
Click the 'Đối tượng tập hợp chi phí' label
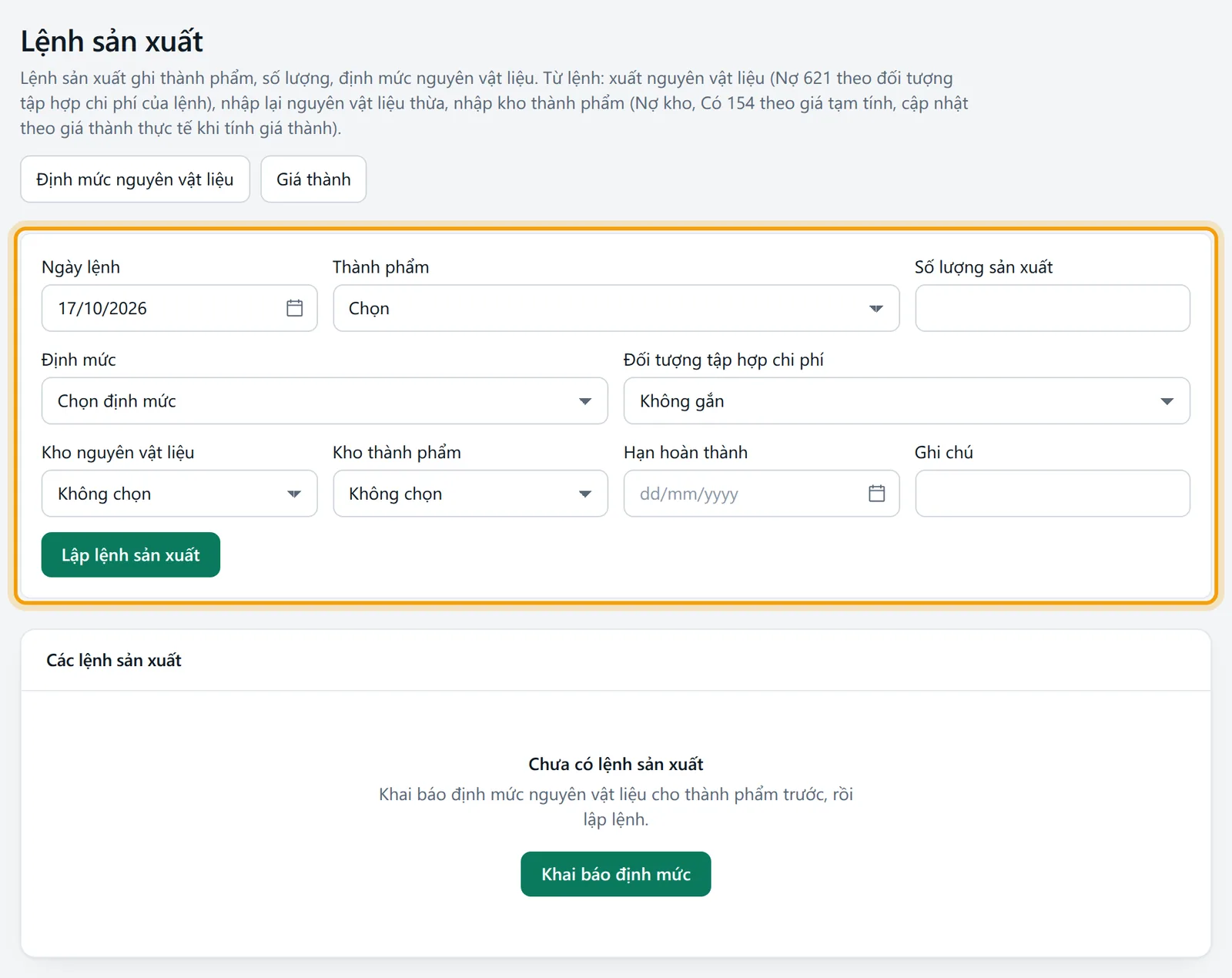724,360
